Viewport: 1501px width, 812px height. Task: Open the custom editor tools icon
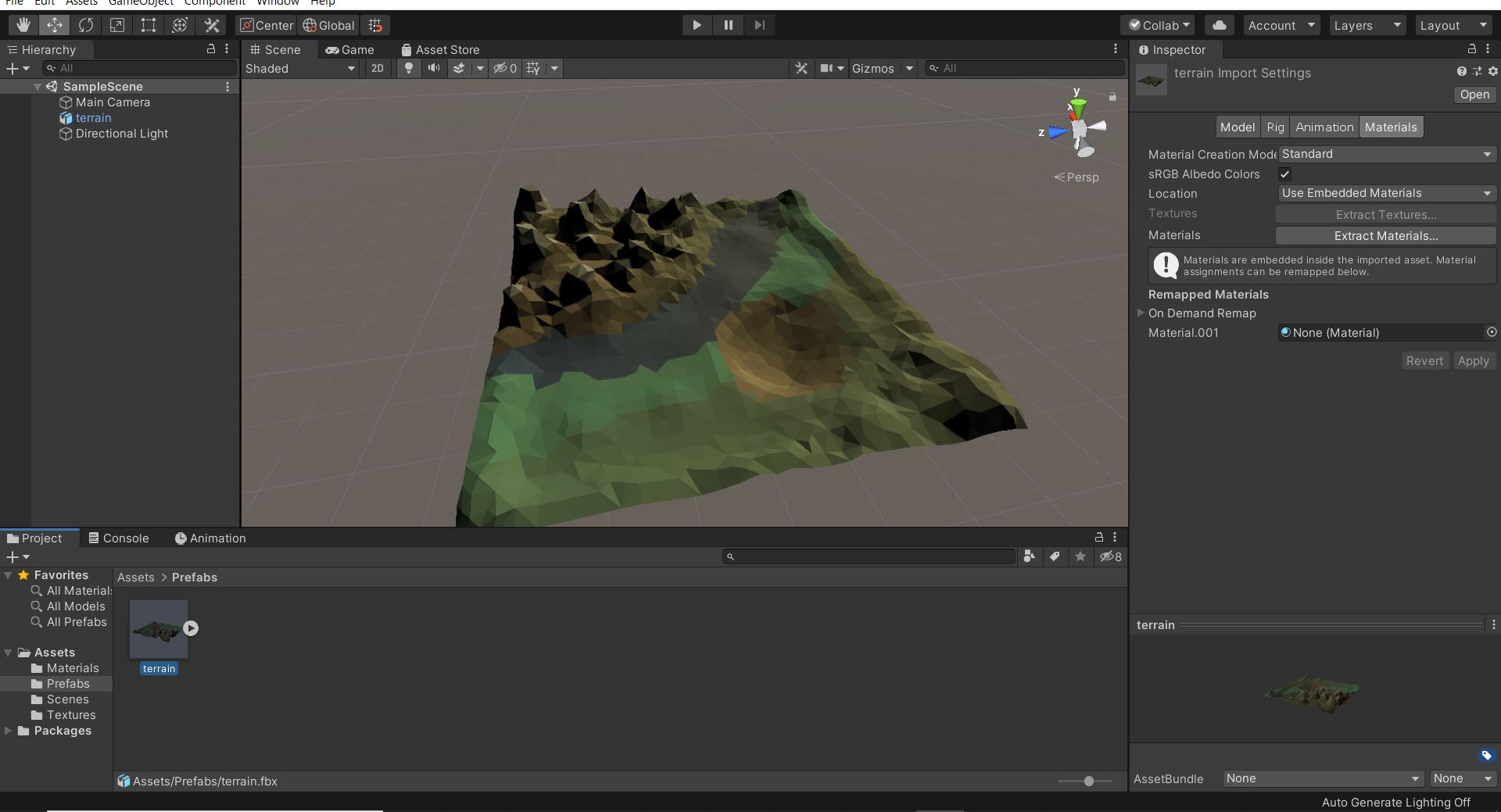(x=211, y=24)
